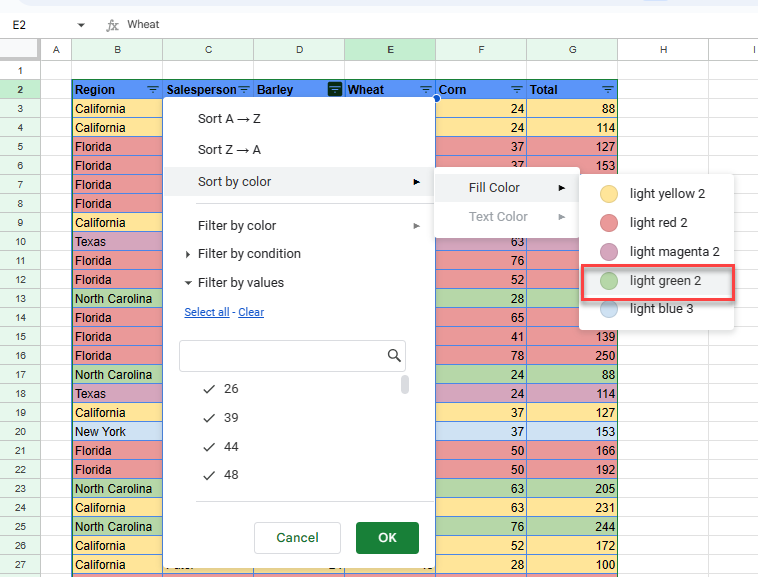Click the Texas cell in row 10
This screenshot has width=758, height=577.
click(x=117, y=242)
